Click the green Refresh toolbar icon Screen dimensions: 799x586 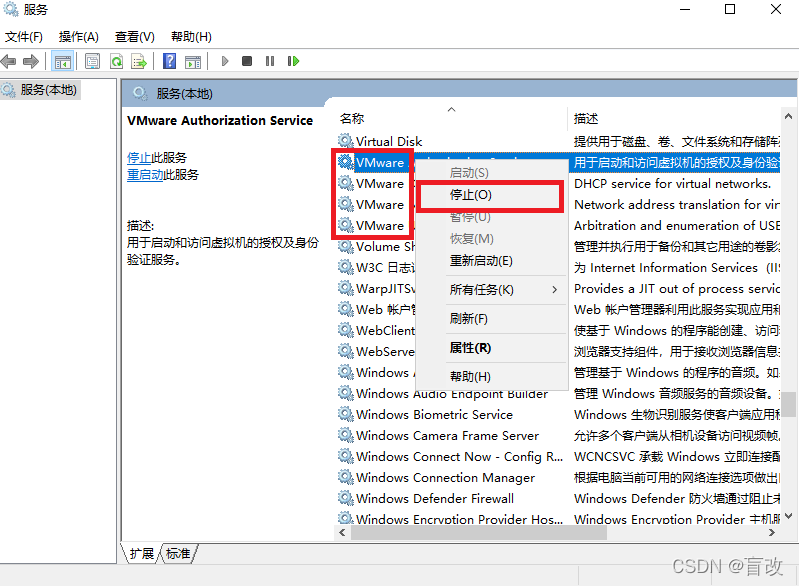(x=116, y=62)
